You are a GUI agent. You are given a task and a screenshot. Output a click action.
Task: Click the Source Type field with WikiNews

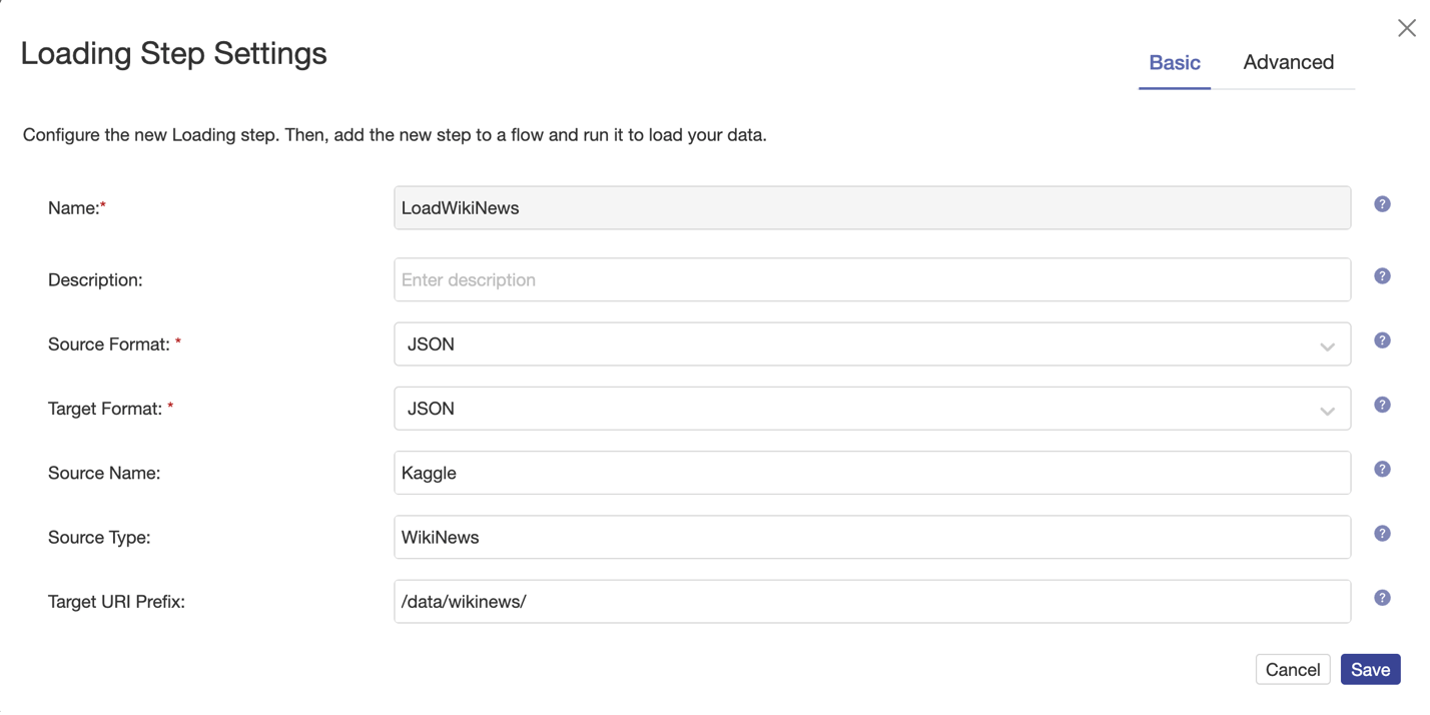pos(871,537)
